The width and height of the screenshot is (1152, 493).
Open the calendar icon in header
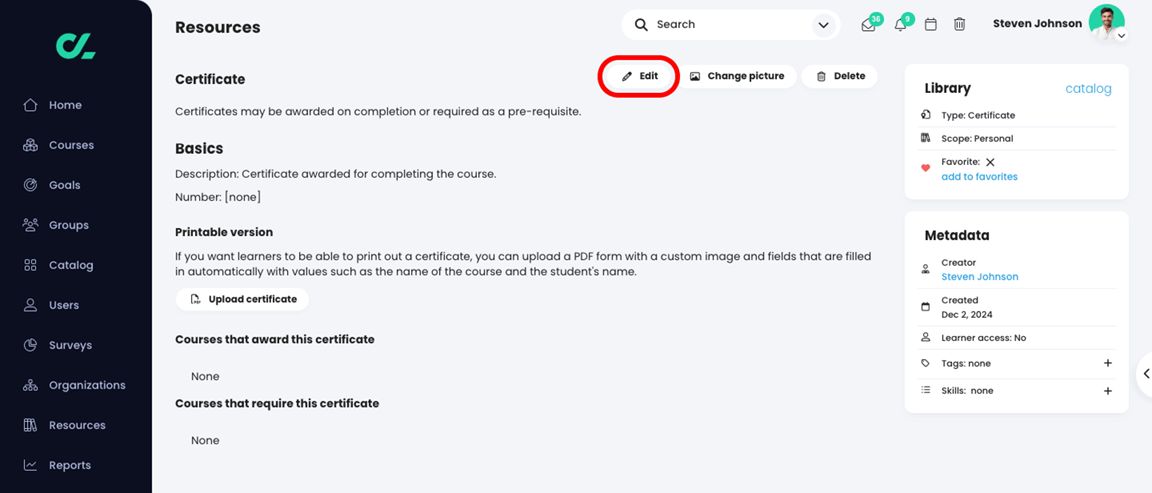tap(931, 24)
